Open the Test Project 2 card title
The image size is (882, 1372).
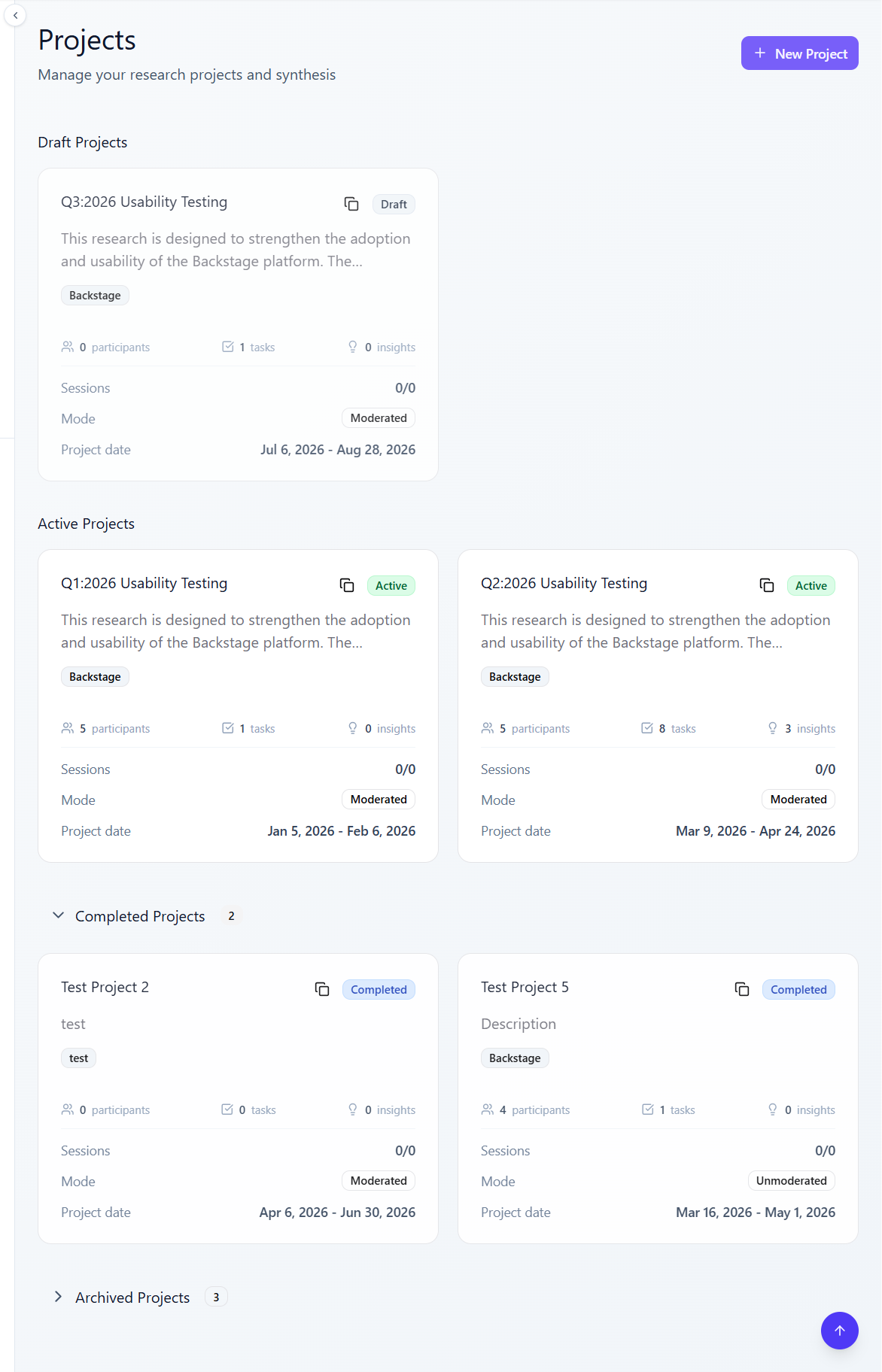pos(105,987)
